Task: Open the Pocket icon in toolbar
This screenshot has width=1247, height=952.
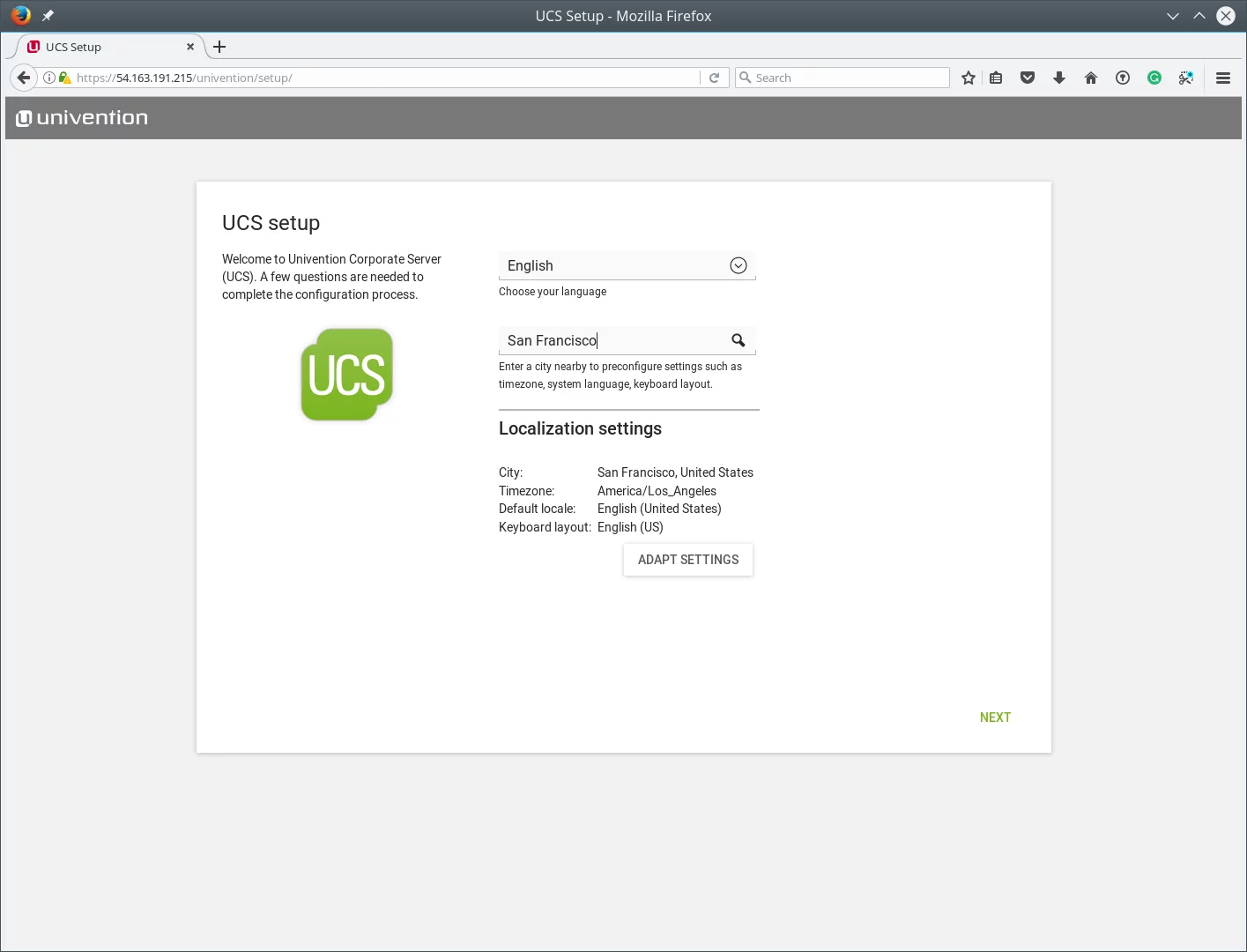Action: [1028, 78]
